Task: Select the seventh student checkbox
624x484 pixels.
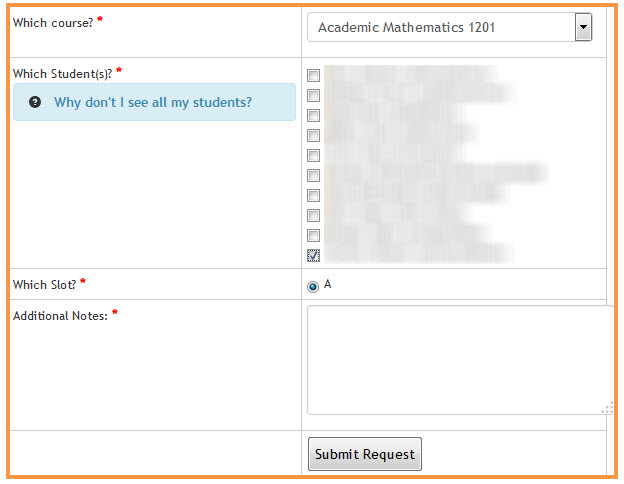Action: pyautogui.click(x=314, y=195)
